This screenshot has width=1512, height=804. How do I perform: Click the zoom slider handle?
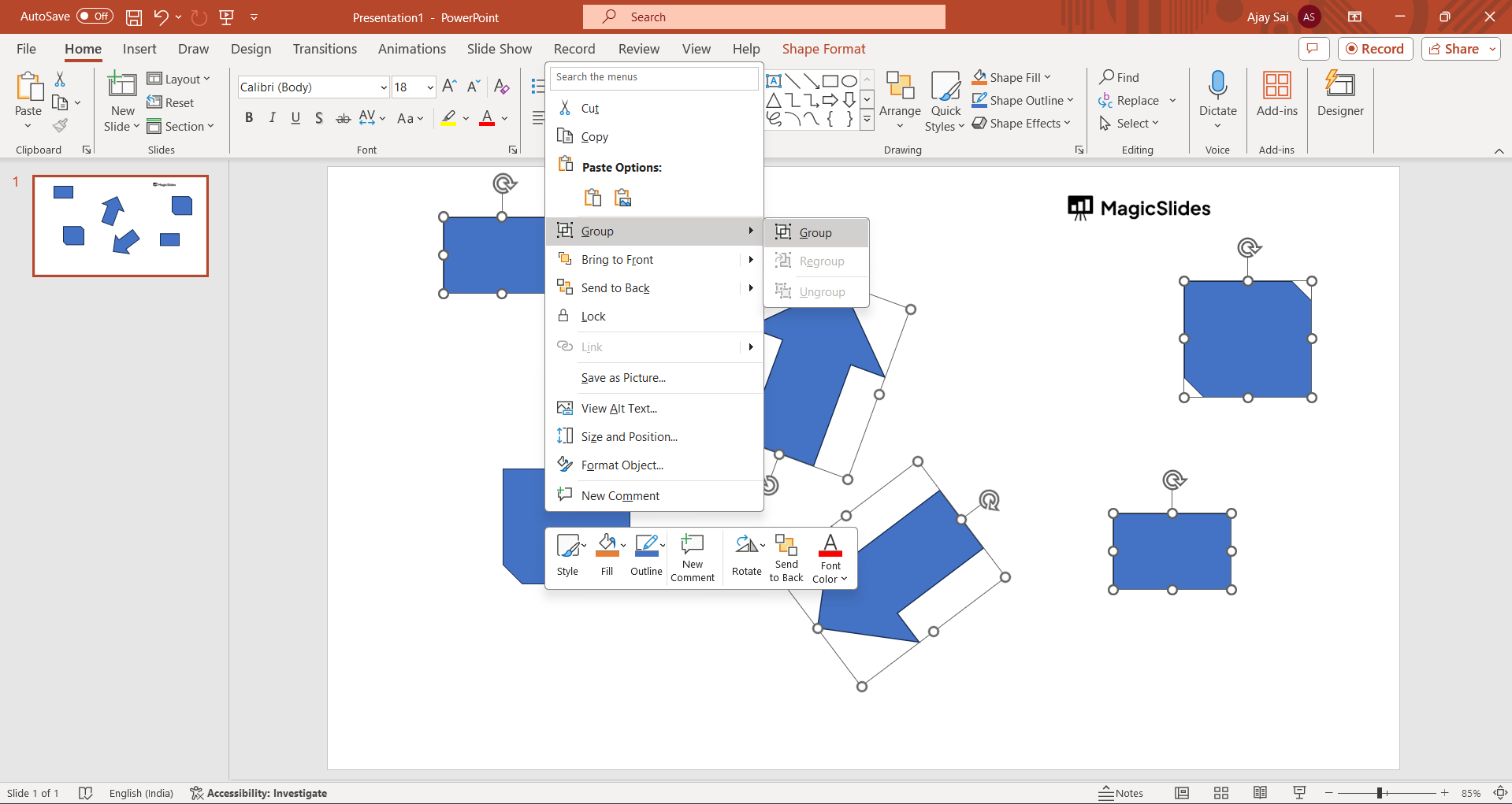pos(1380,793)
